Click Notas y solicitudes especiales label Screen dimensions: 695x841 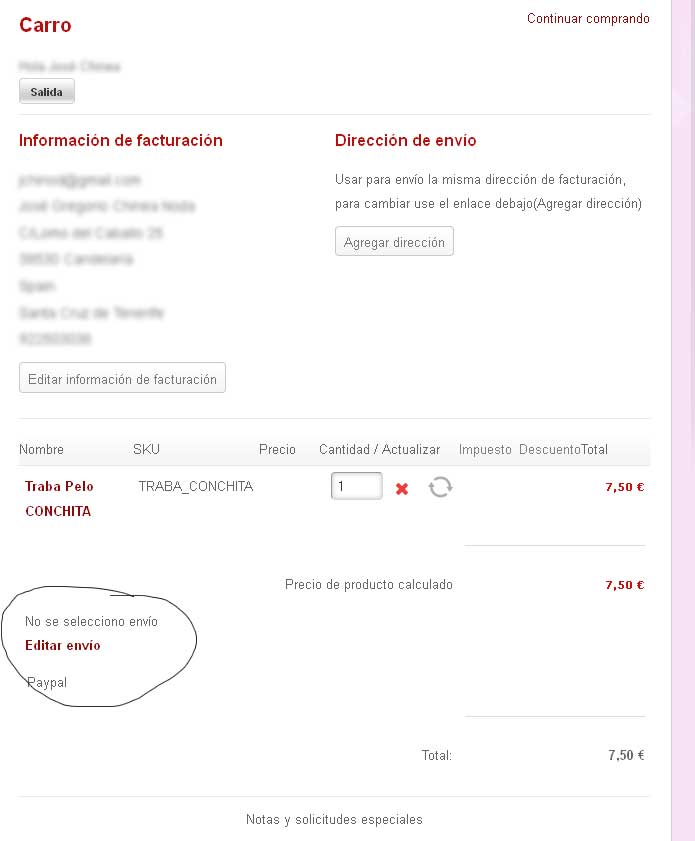(334, 820)
